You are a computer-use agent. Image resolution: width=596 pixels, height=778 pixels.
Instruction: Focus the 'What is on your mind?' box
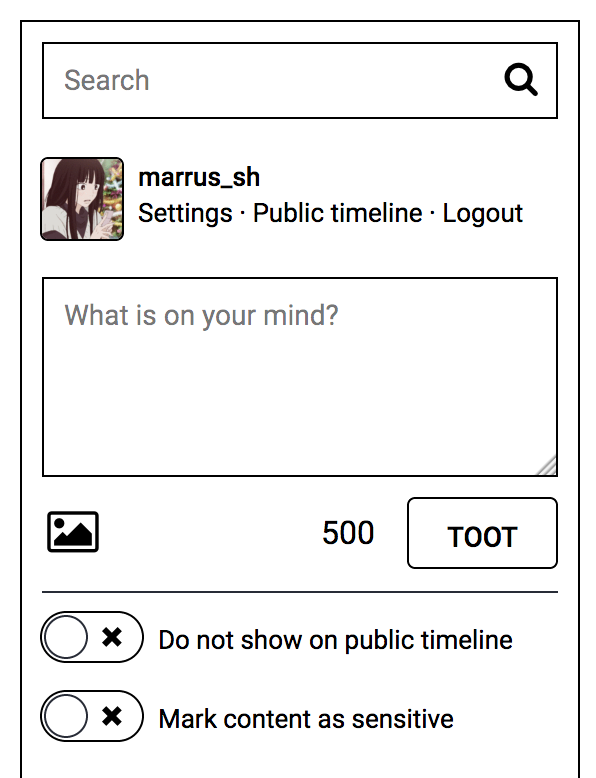[300, 377]
